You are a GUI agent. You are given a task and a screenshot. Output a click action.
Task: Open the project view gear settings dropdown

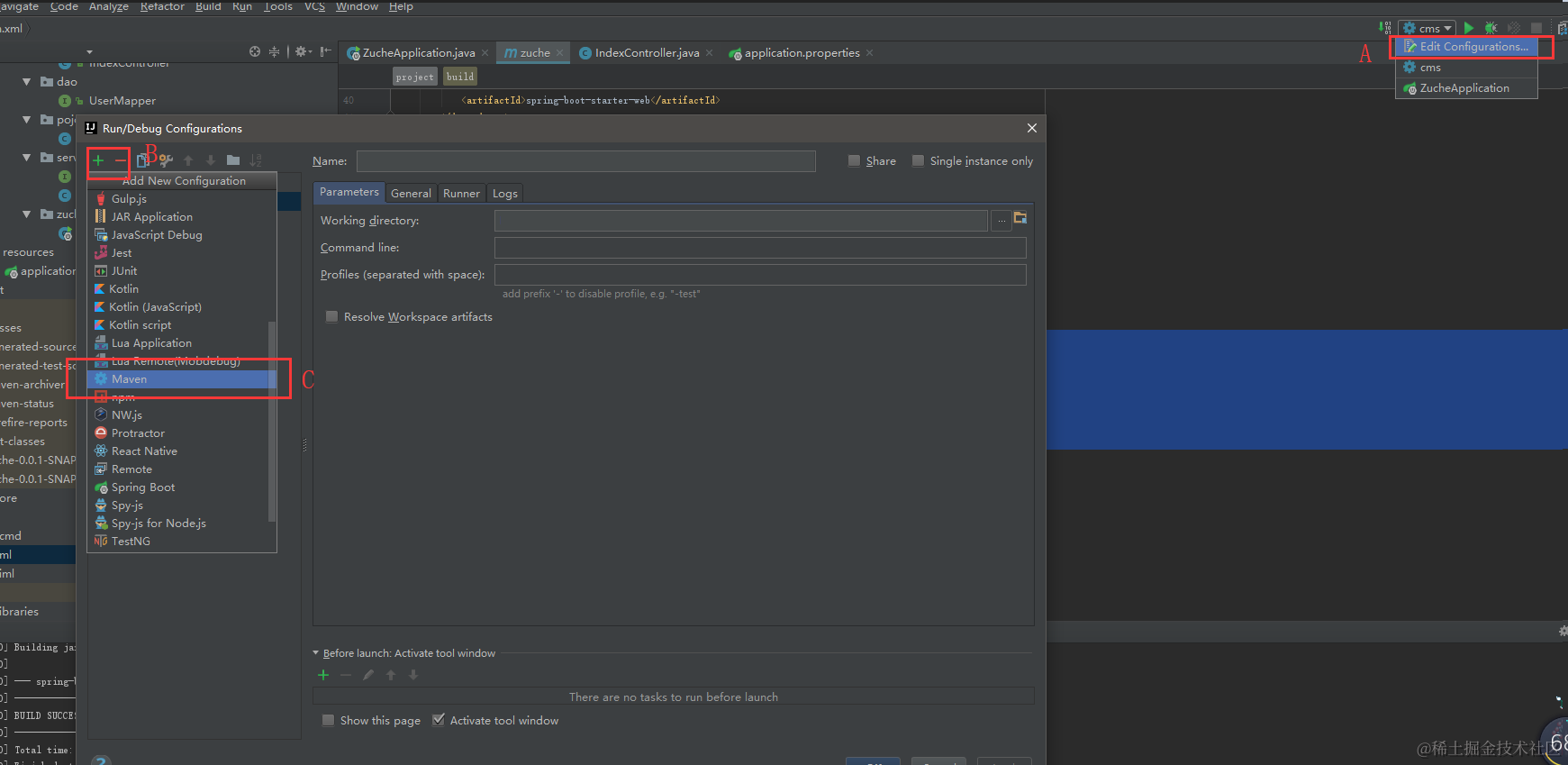point(304,51)
